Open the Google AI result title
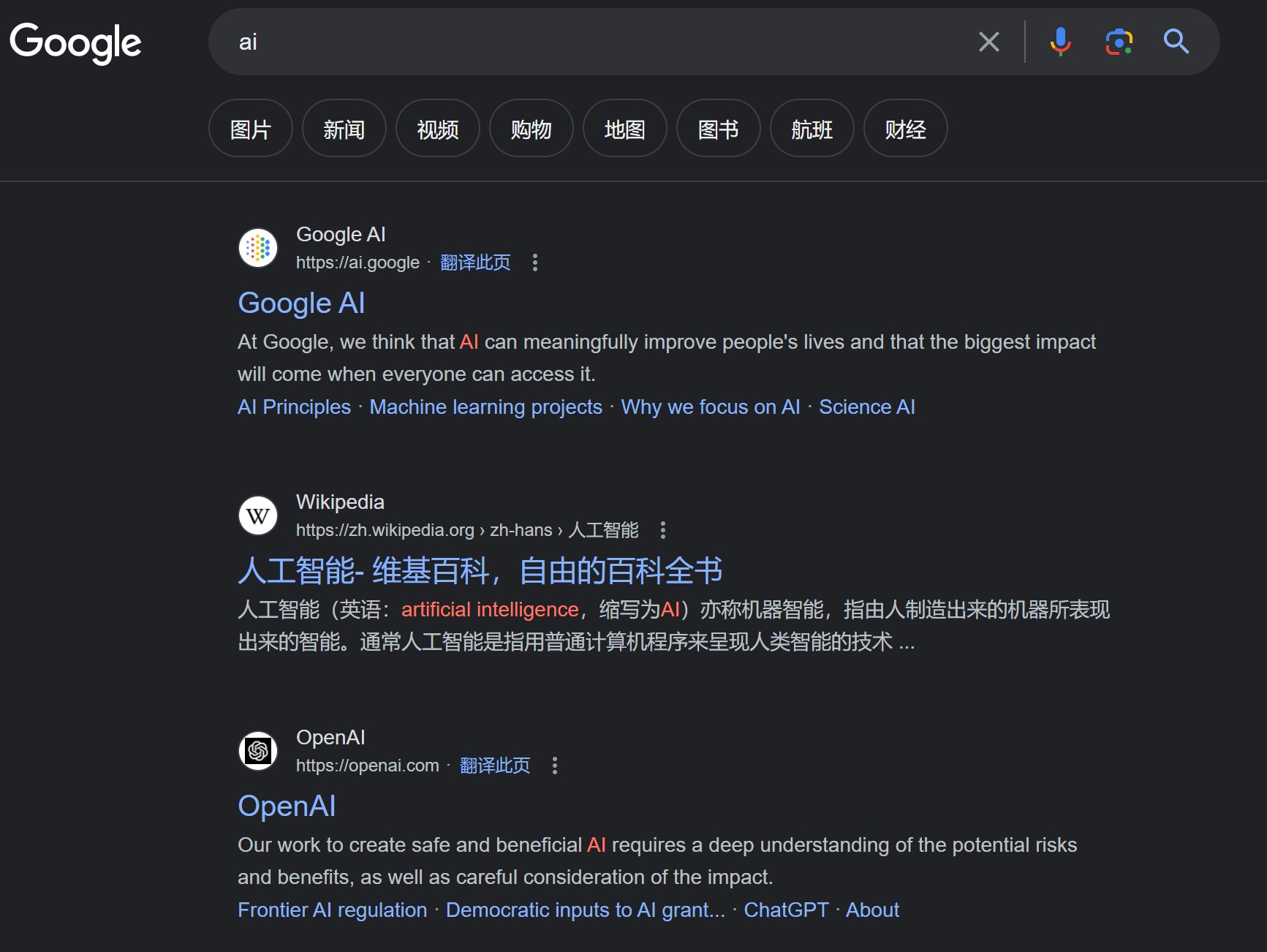This screenshot has width=1267, height=952. click(301, 303)
